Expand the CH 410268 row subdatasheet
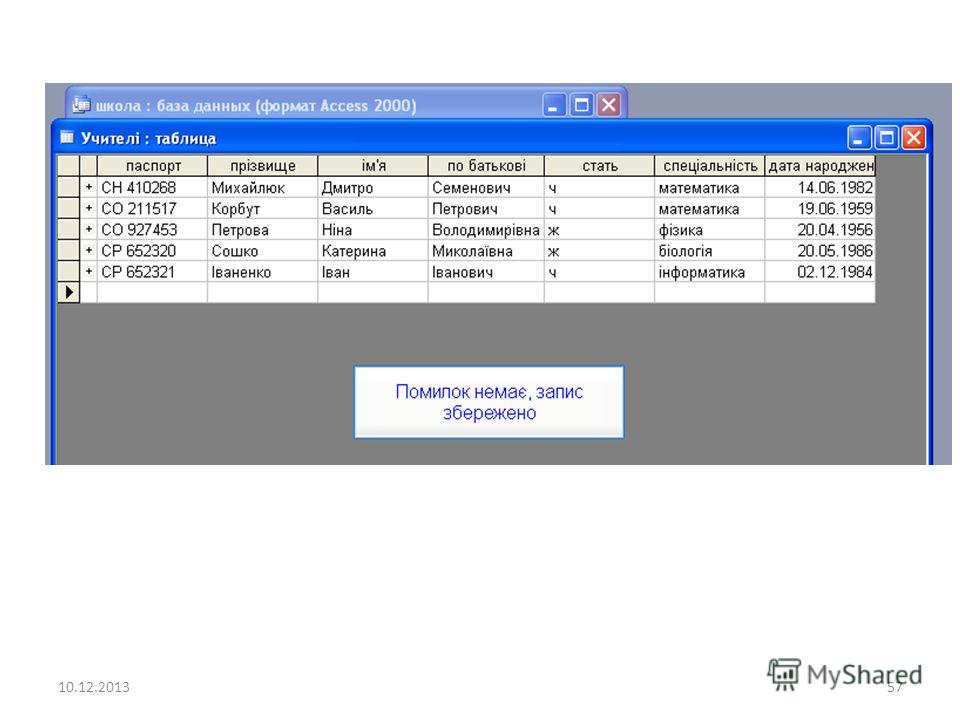Viewport: 960px width, 720px height. [89, 187]
